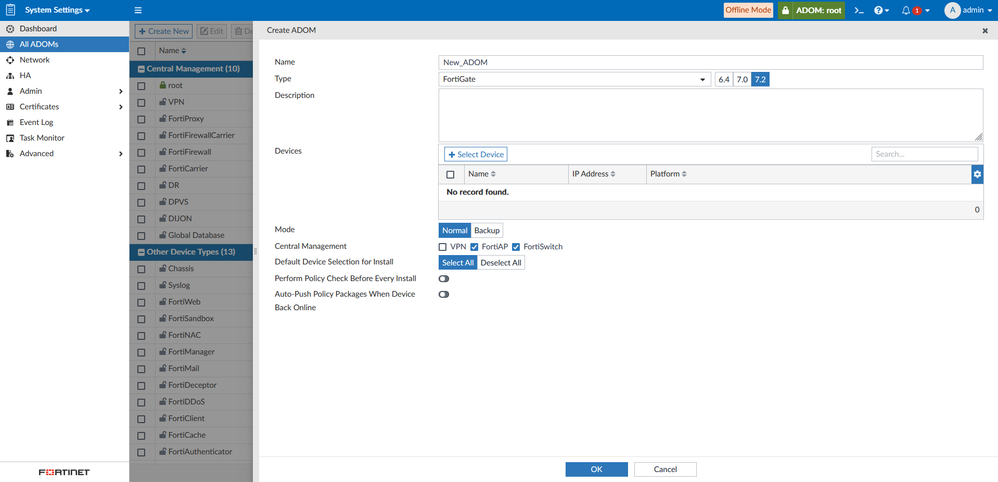Click the panel splitter handle

[255, 251]
